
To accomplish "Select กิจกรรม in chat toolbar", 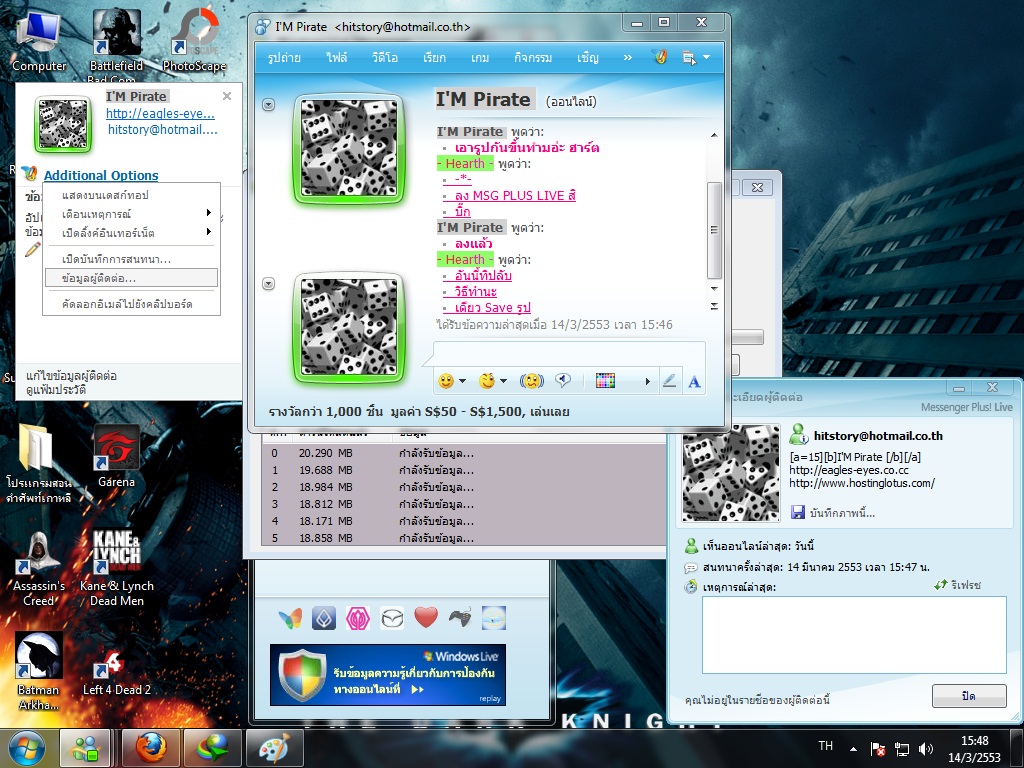I will 533,57.
